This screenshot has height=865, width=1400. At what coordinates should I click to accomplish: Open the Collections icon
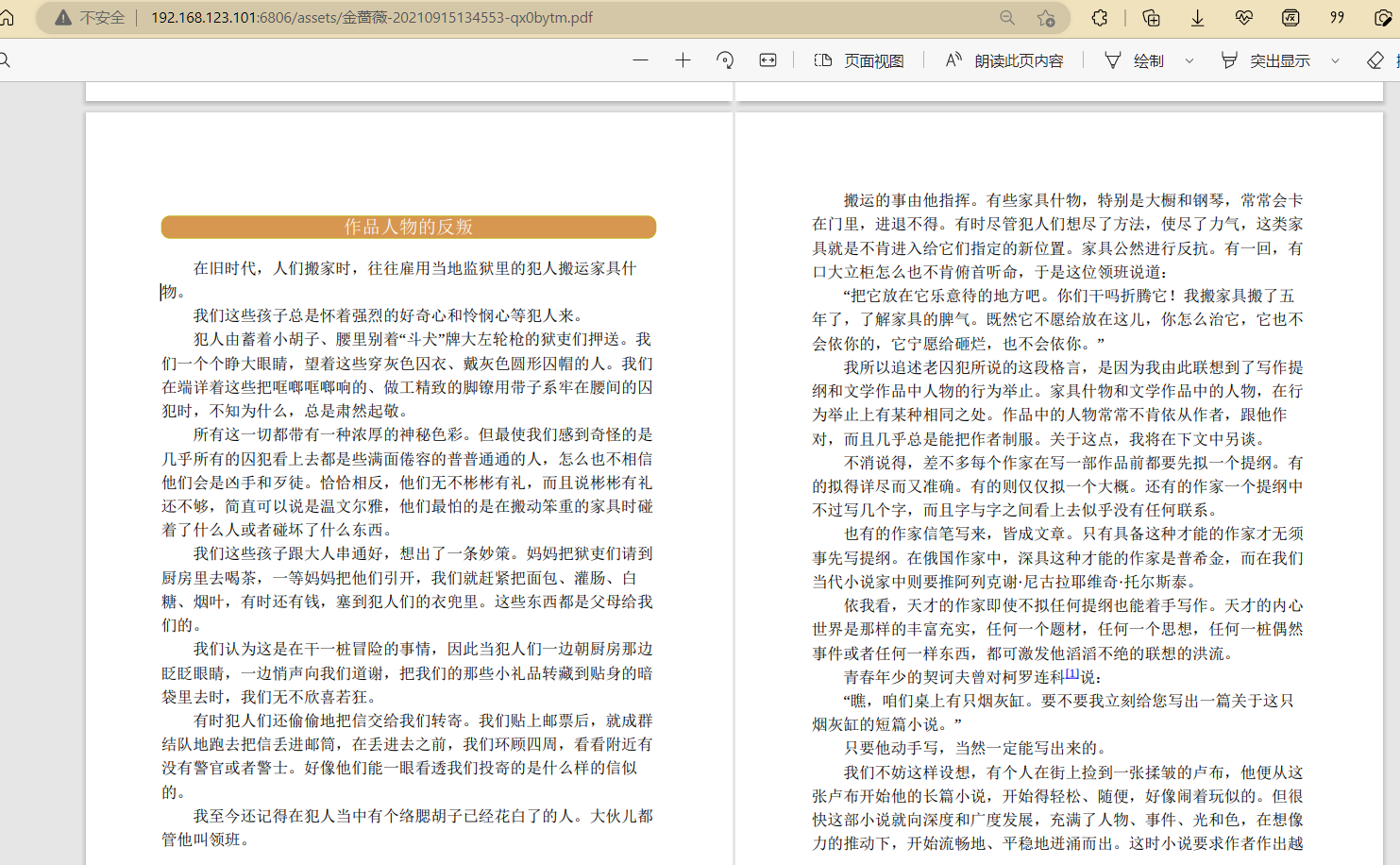tap(1151, 18)
